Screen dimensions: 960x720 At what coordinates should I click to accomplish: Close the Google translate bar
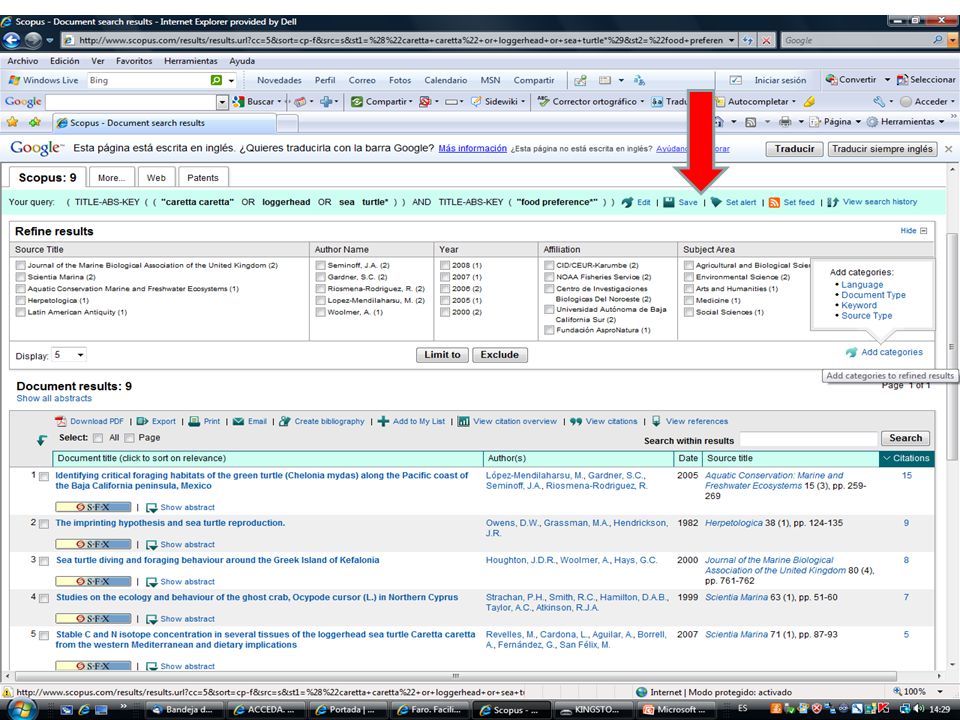pyautogui.click(x=948, y=149)
